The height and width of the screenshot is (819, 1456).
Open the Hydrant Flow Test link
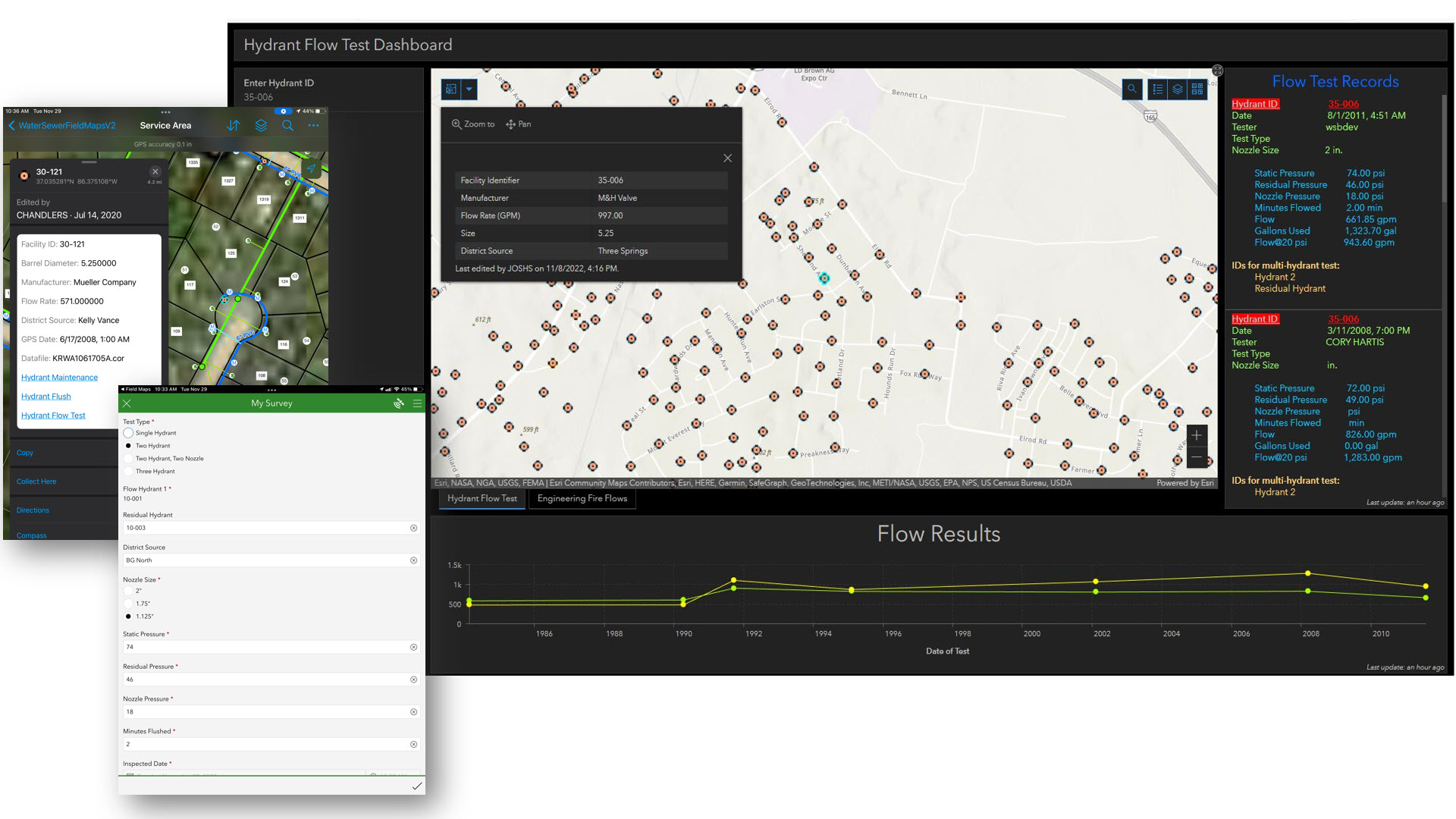53,416
